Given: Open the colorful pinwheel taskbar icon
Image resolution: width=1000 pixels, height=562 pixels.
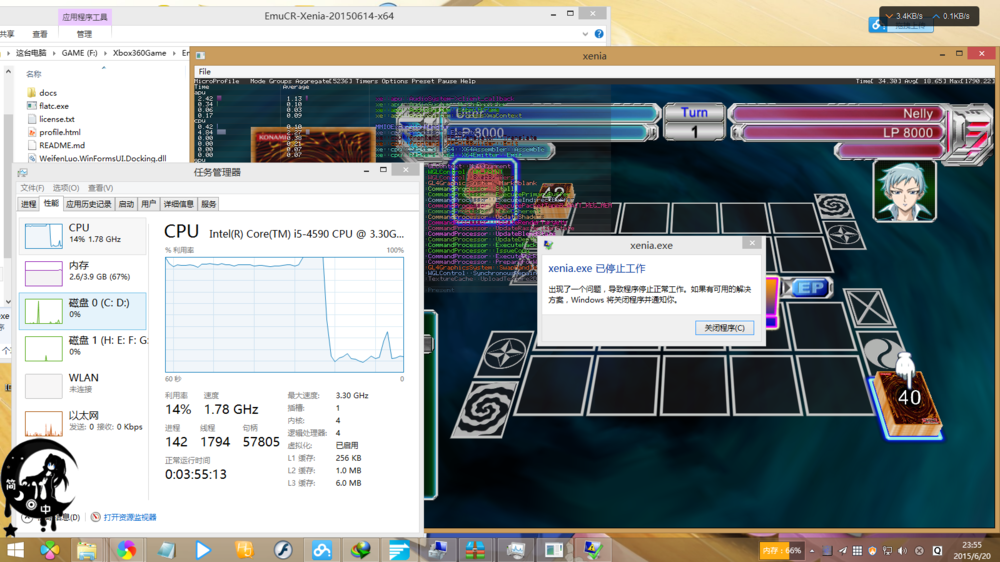Looking at the screenshot, I should (x=49, y=549).
